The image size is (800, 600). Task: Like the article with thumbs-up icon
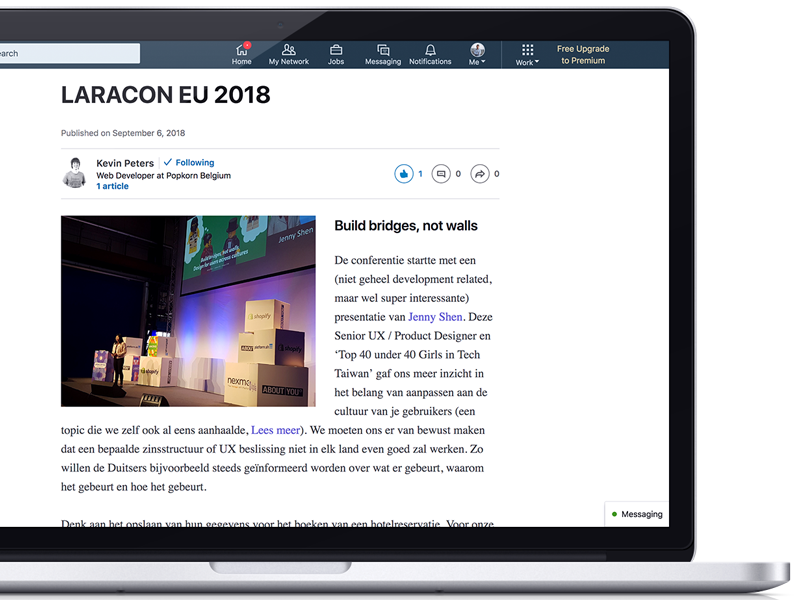coord(404,174)
